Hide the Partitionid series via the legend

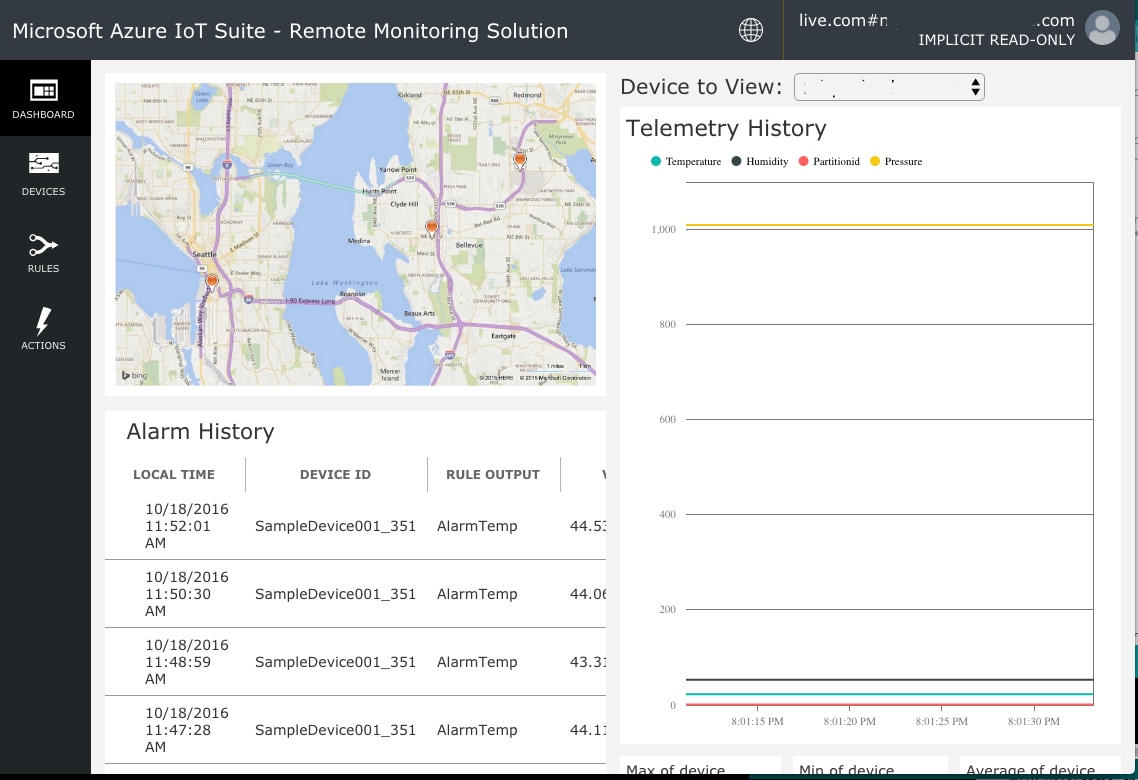(x=831, y=161)
